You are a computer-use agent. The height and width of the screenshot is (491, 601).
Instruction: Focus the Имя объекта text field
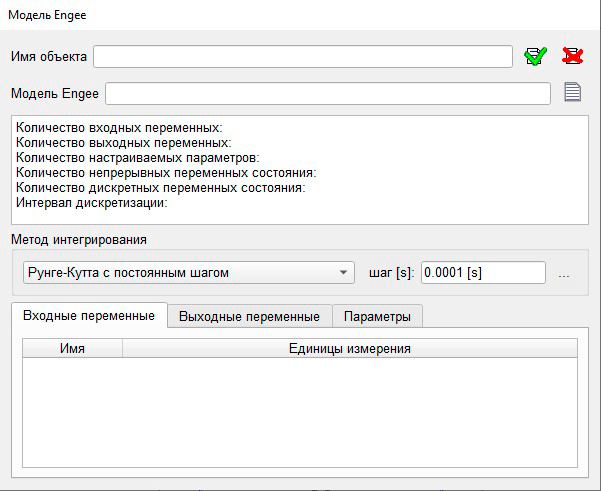pyautogui.click(x=303, y=56)
